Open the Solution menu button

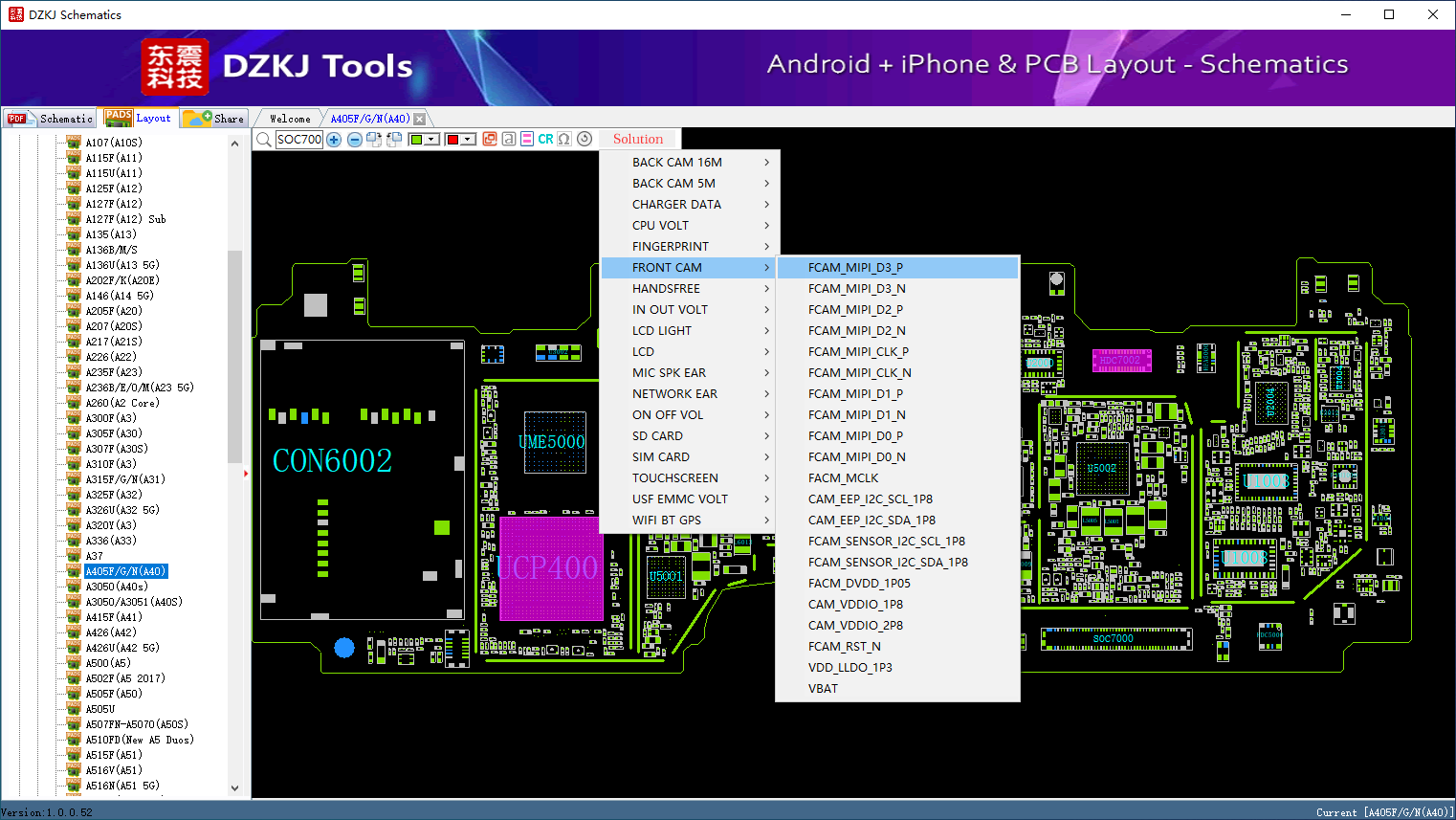(638, 139)
